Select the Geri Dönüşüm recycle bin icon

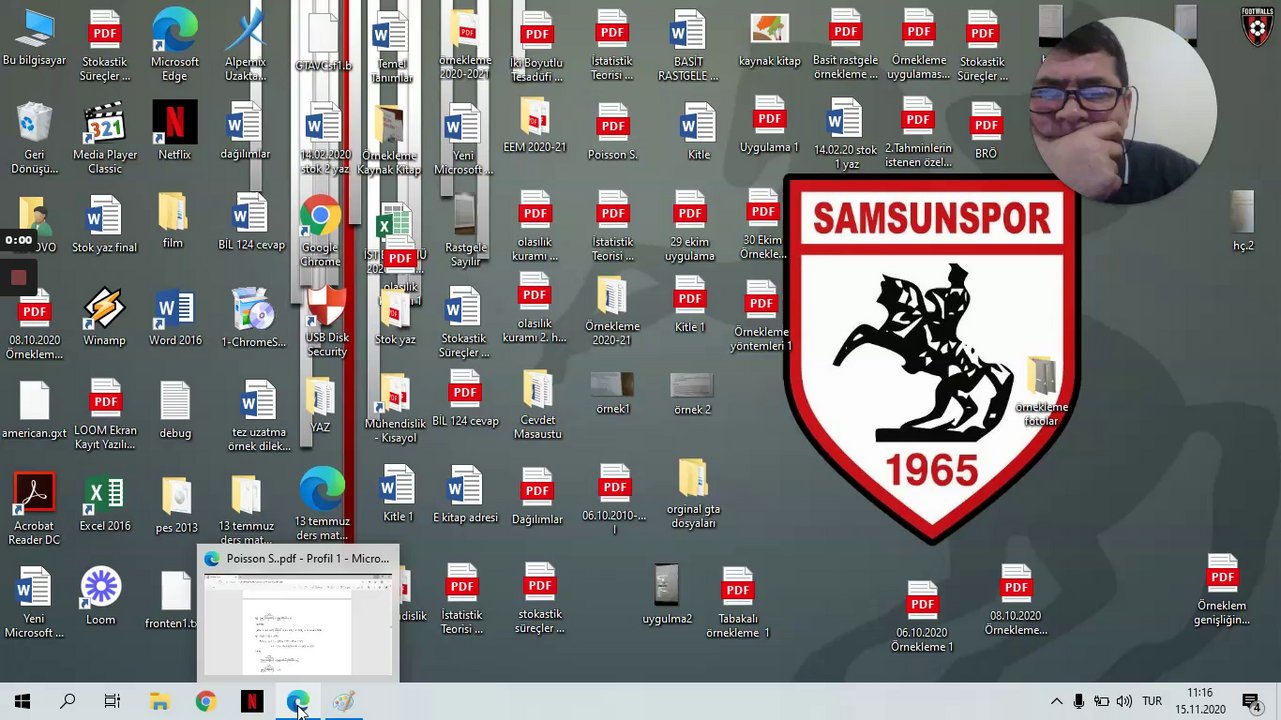[35, 137]
